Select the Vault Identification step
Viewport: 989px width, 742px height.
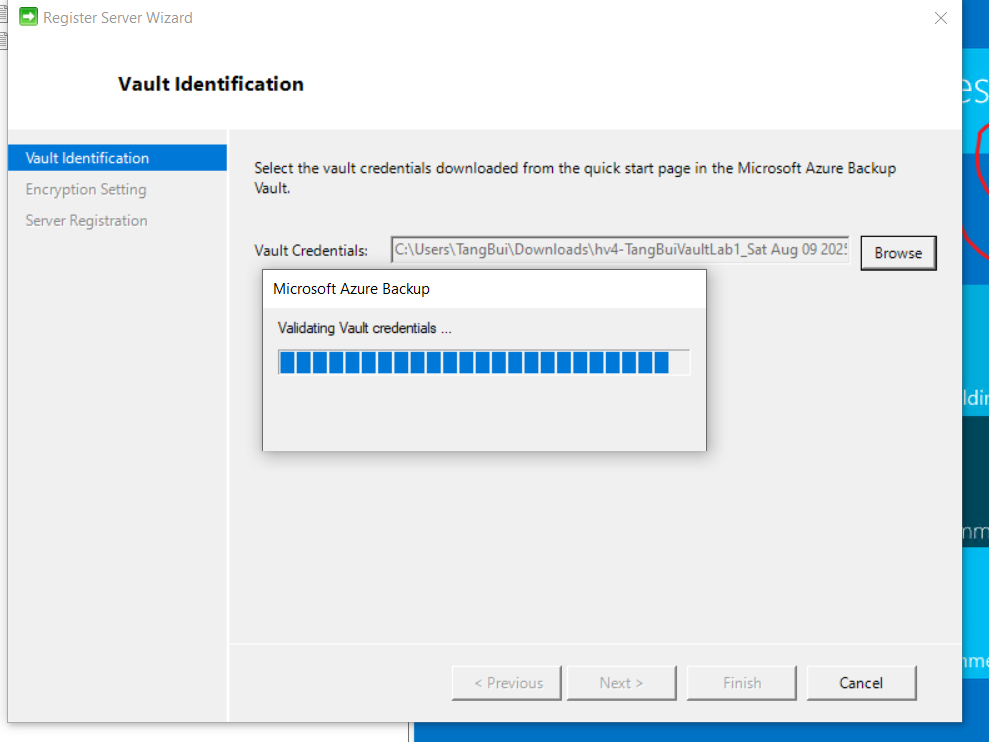117,158
